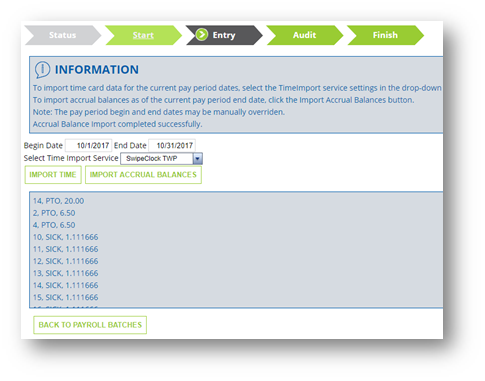
Task: Click the INFORMATION heading text
Action: 97,70
